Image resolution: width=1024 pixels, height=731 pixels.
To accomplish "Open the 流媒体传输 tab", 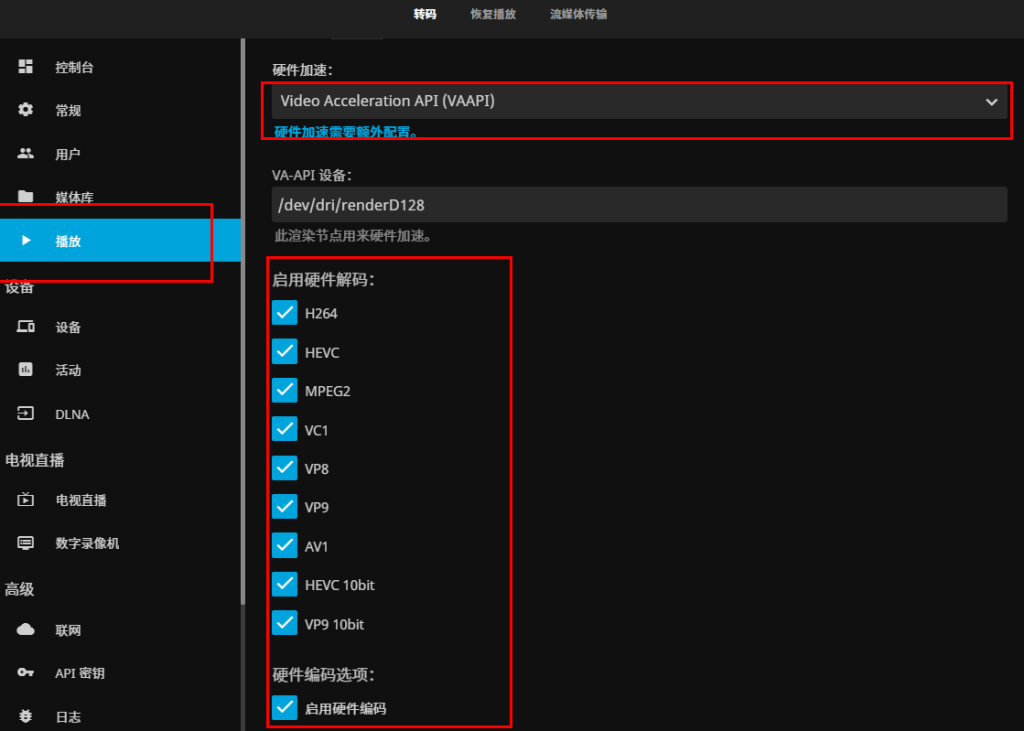I will click(x=578, y=14).
